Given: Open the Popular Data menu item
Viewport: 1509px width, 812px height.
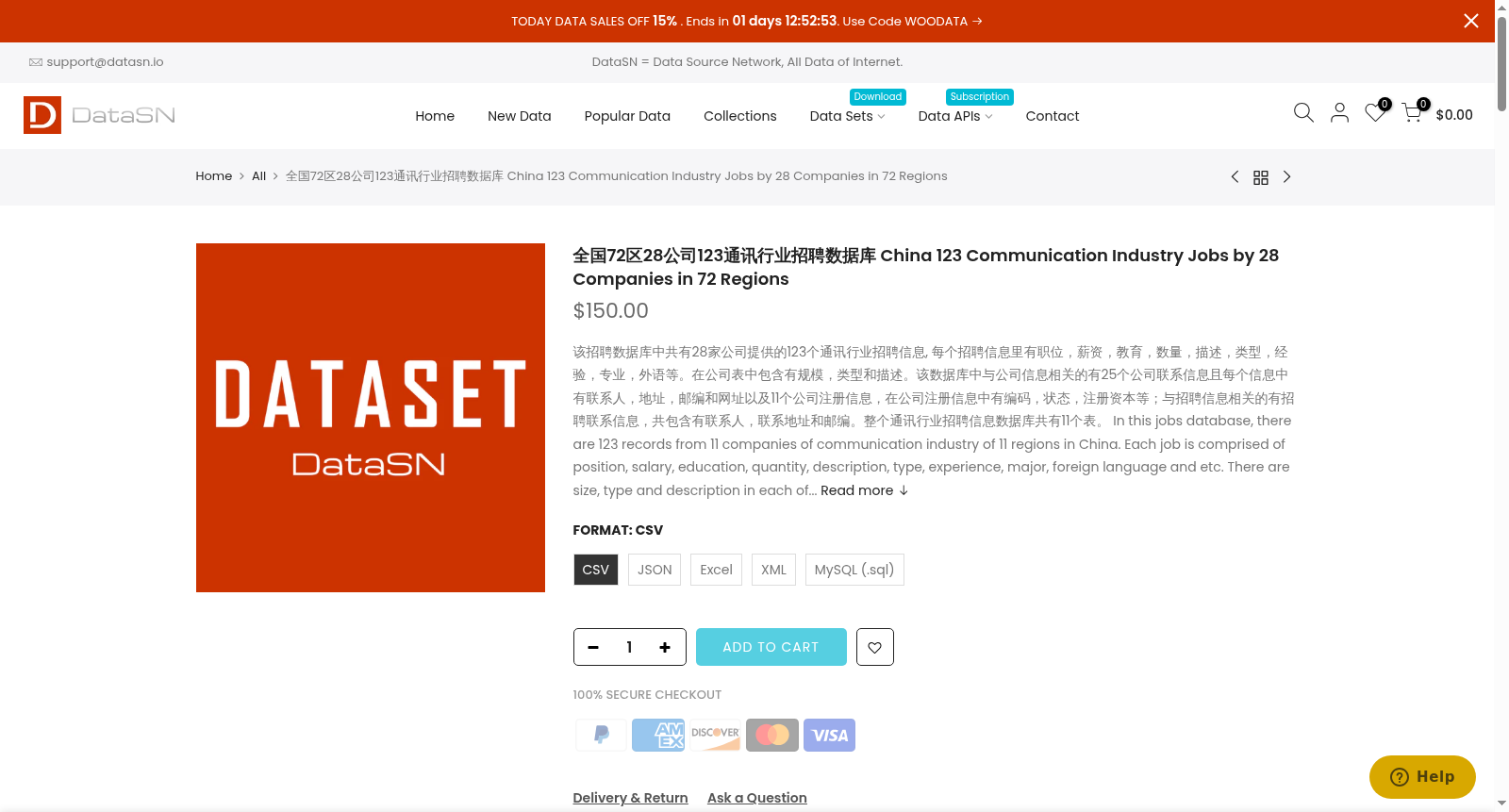Looking at the screenshot, I should pos(627,116).
